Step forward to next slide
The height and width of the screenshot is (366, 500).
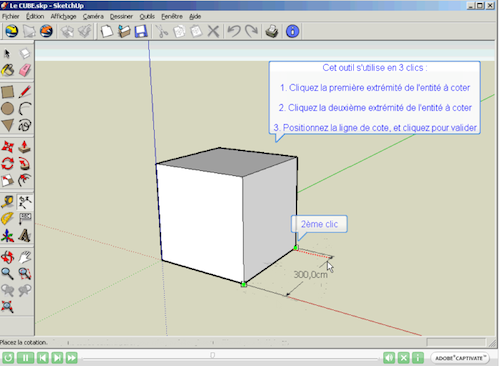[x=57, y=358]
